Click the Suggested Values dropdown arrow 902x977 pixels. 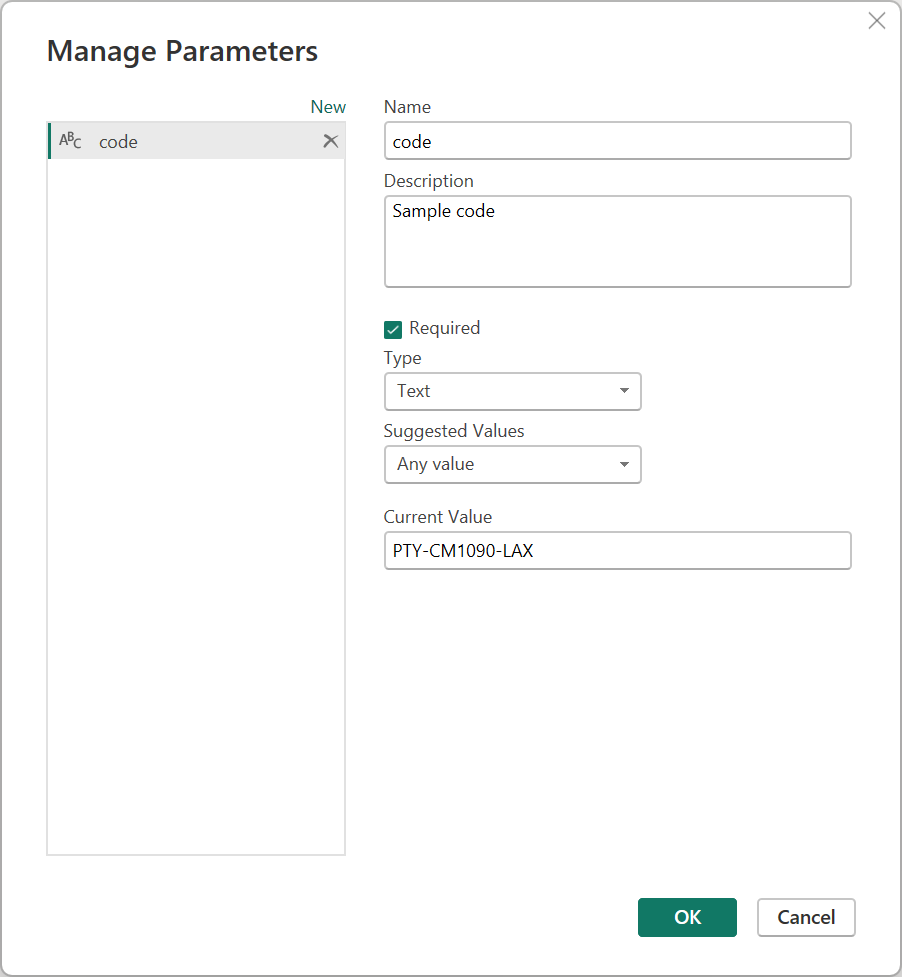(625, 464)
